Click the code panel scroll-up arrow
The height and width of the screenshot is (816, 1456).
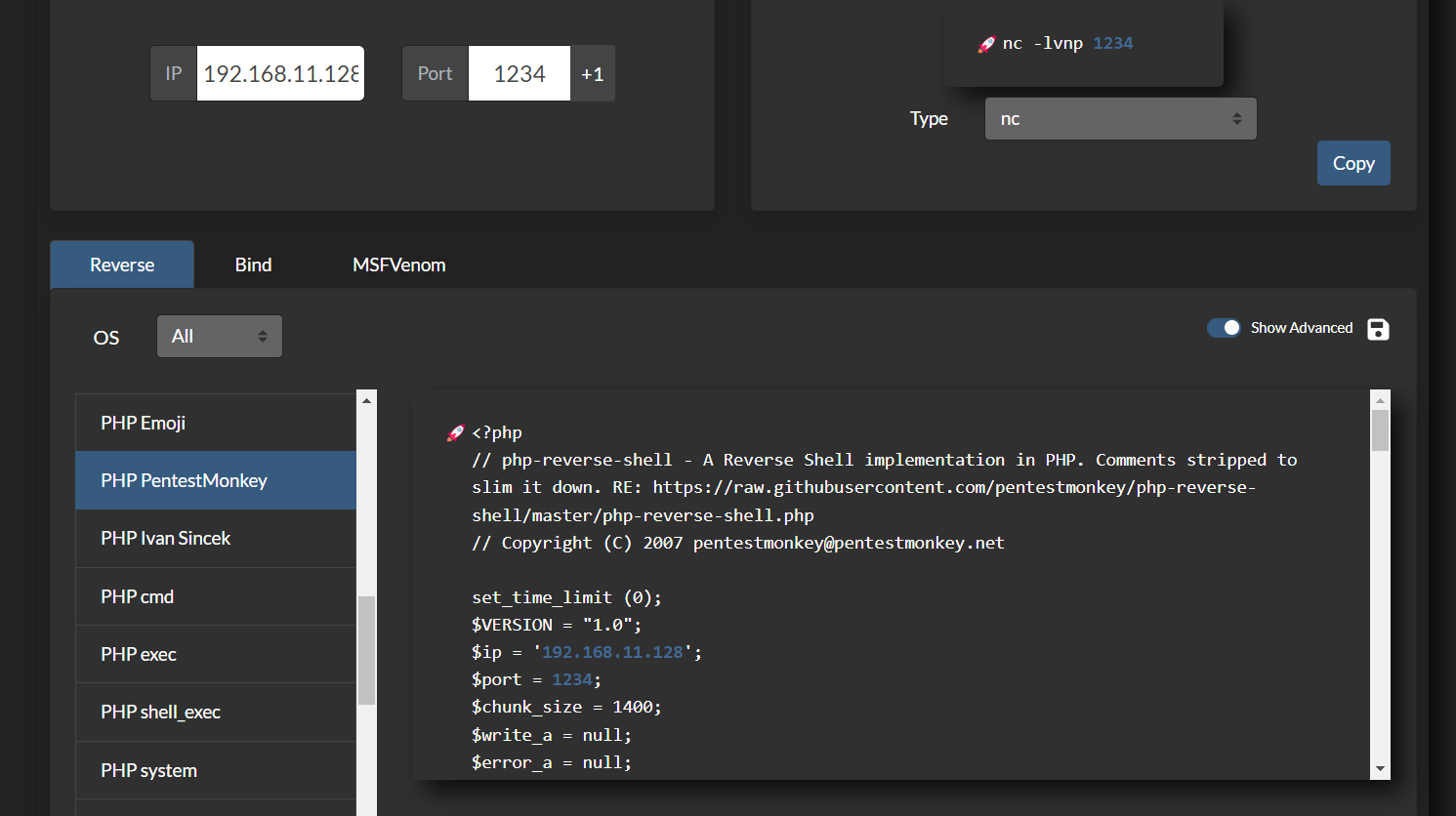click(1380, 400)
